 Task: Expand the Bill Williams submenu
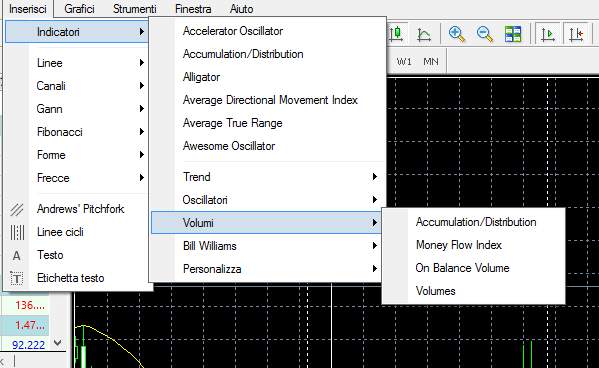[x=267, y=246]
